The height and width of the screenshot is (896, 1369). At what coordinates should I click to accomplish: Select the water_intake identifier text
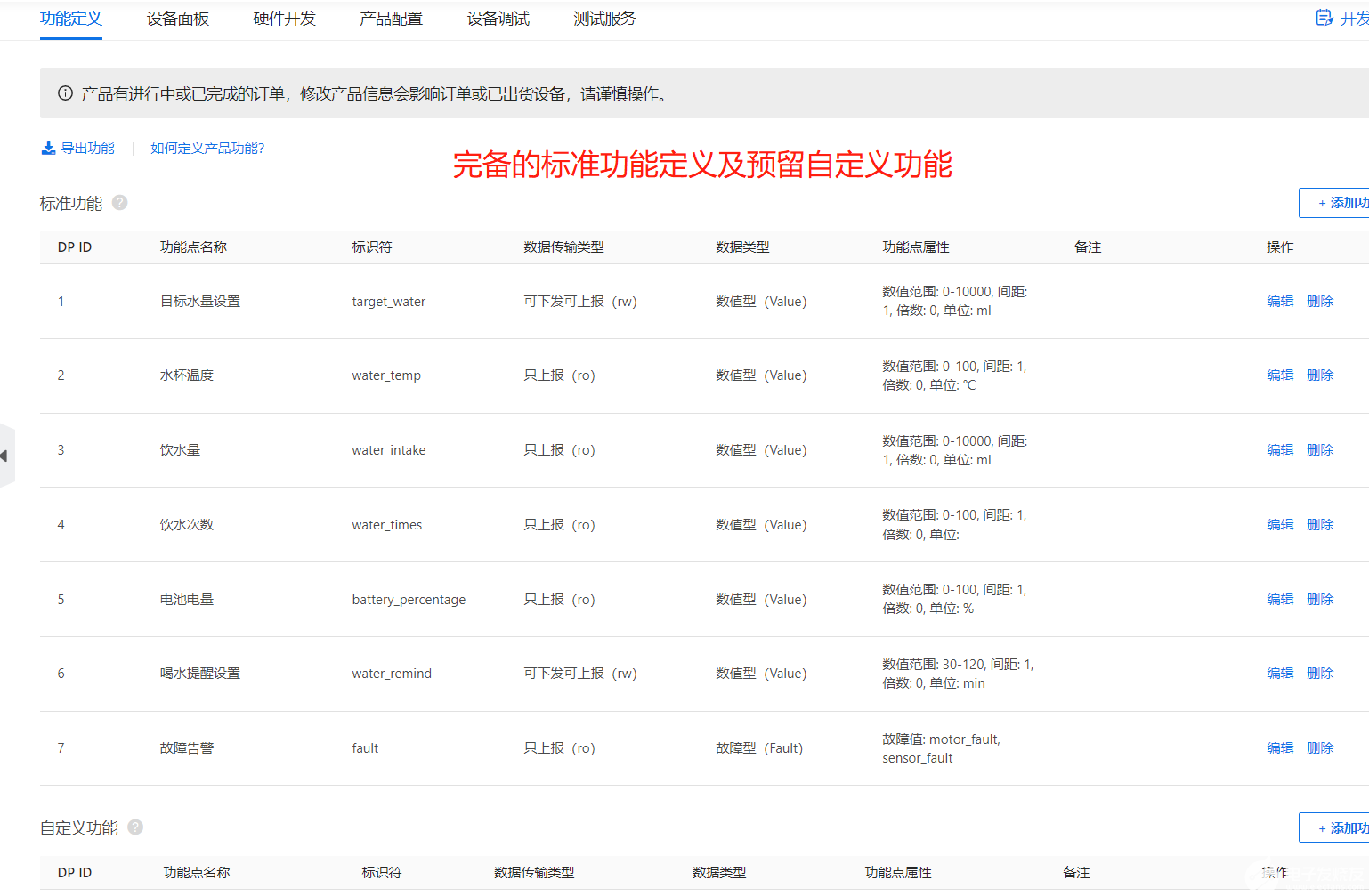point(389,450)
